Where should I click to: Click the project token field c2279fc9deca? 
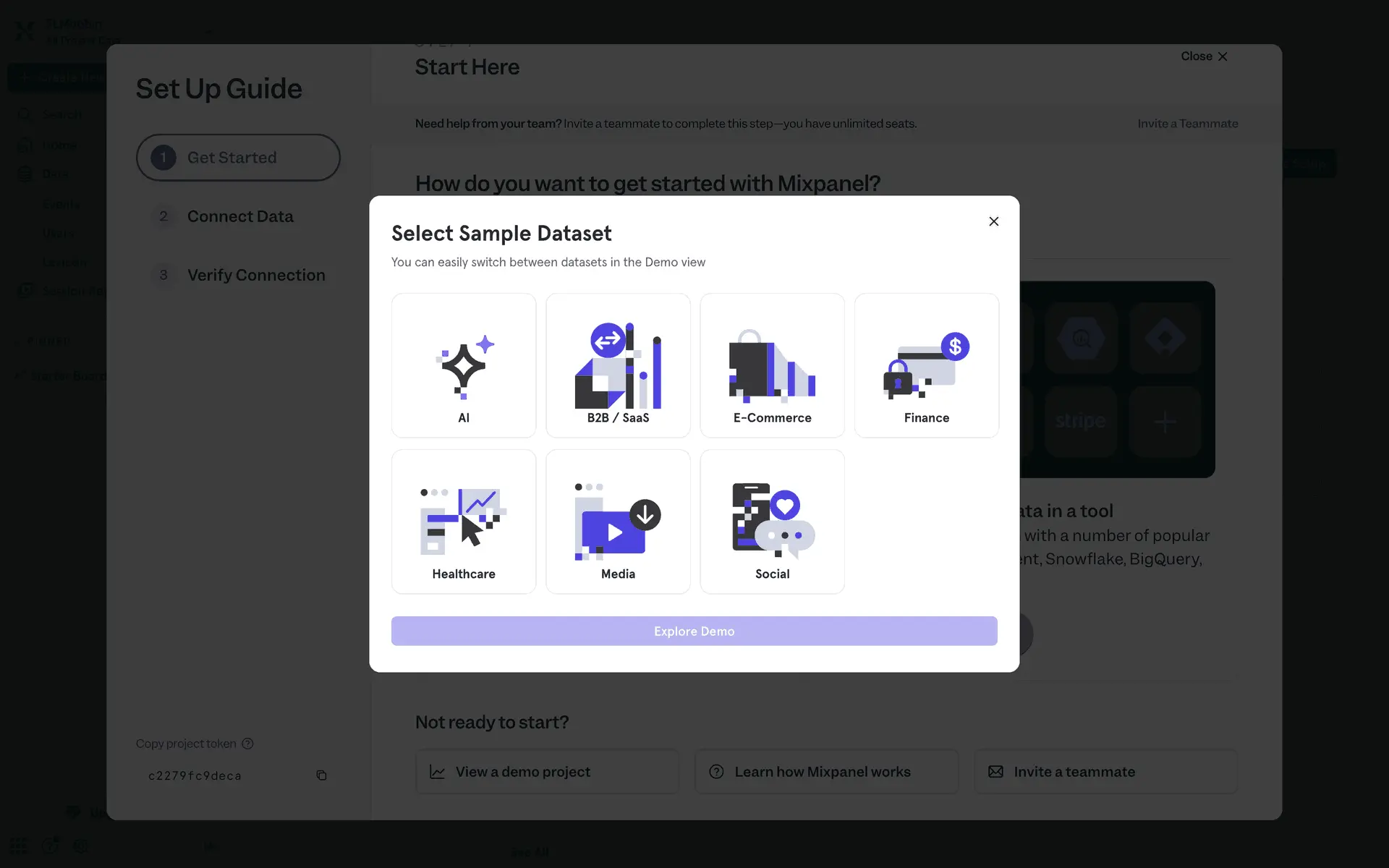195,775
